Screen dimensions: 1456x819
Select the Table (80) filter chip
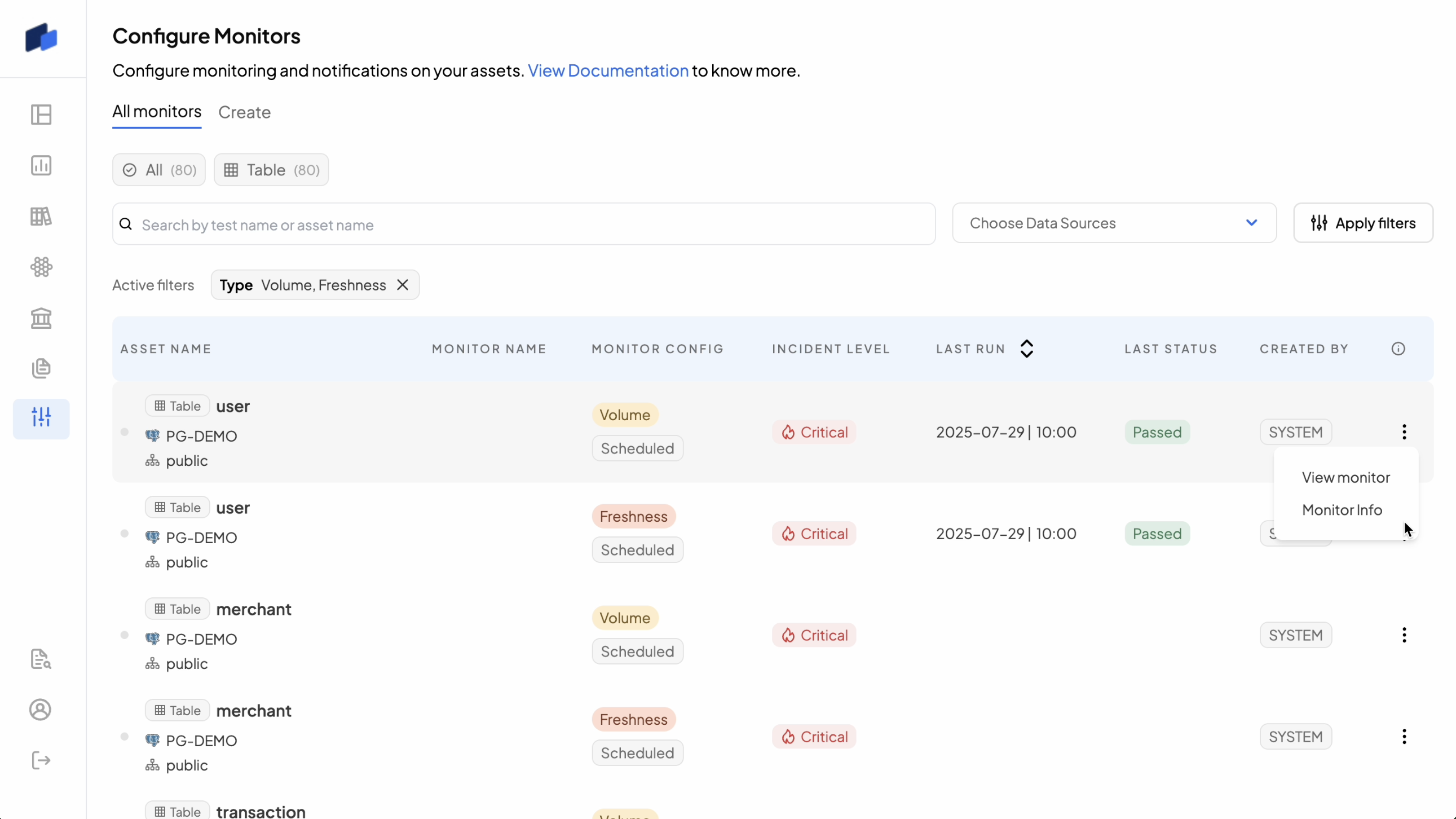pyautogui.click(x=271, y=170)
